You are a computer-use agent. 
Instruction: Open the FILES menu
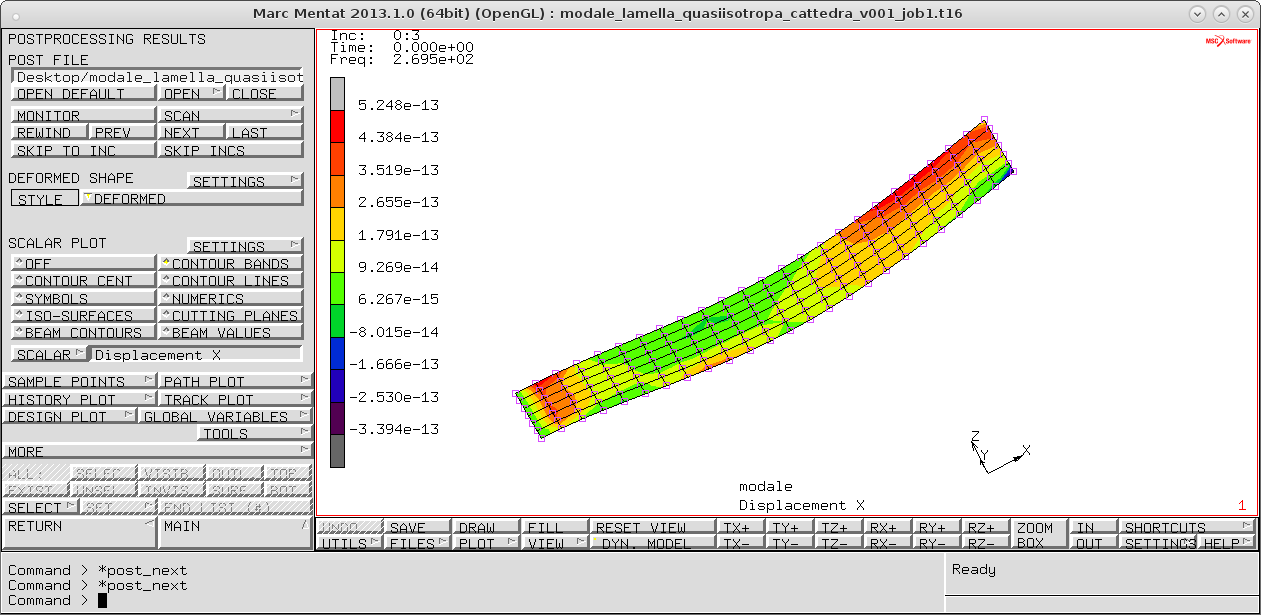(417, 543)
